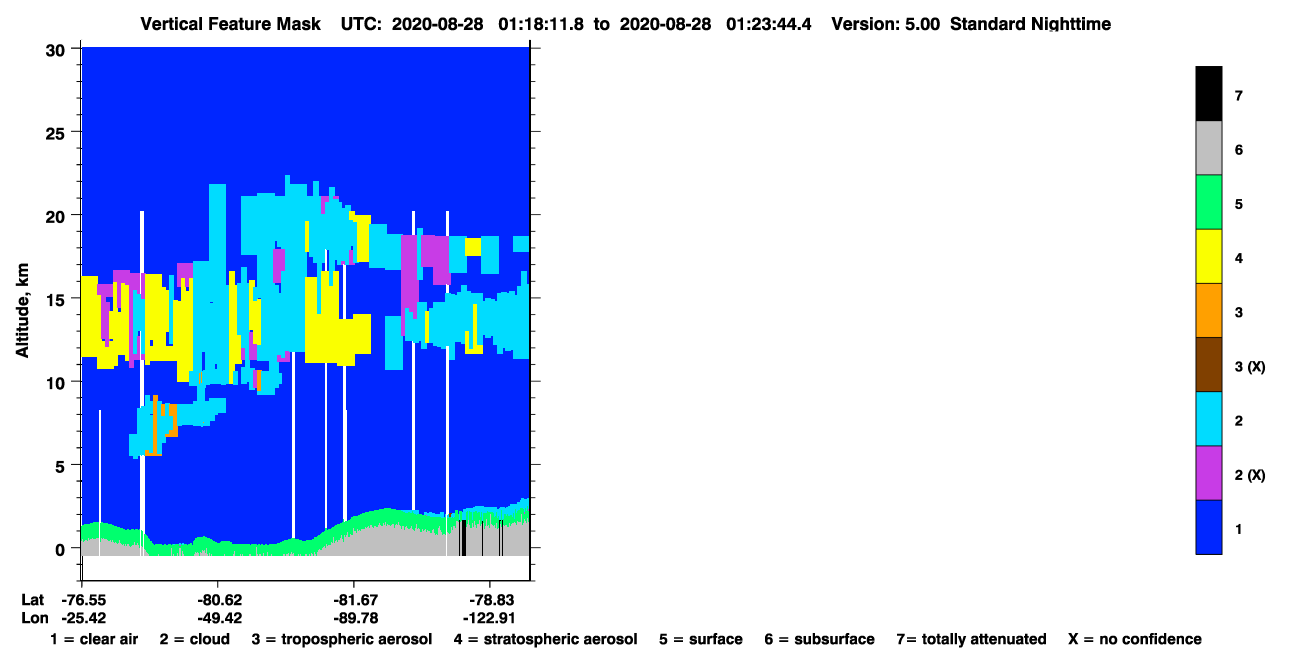Click the green color bar segment labeled 5
Screen dimensions: 1300x667
tap(1208, 202)
